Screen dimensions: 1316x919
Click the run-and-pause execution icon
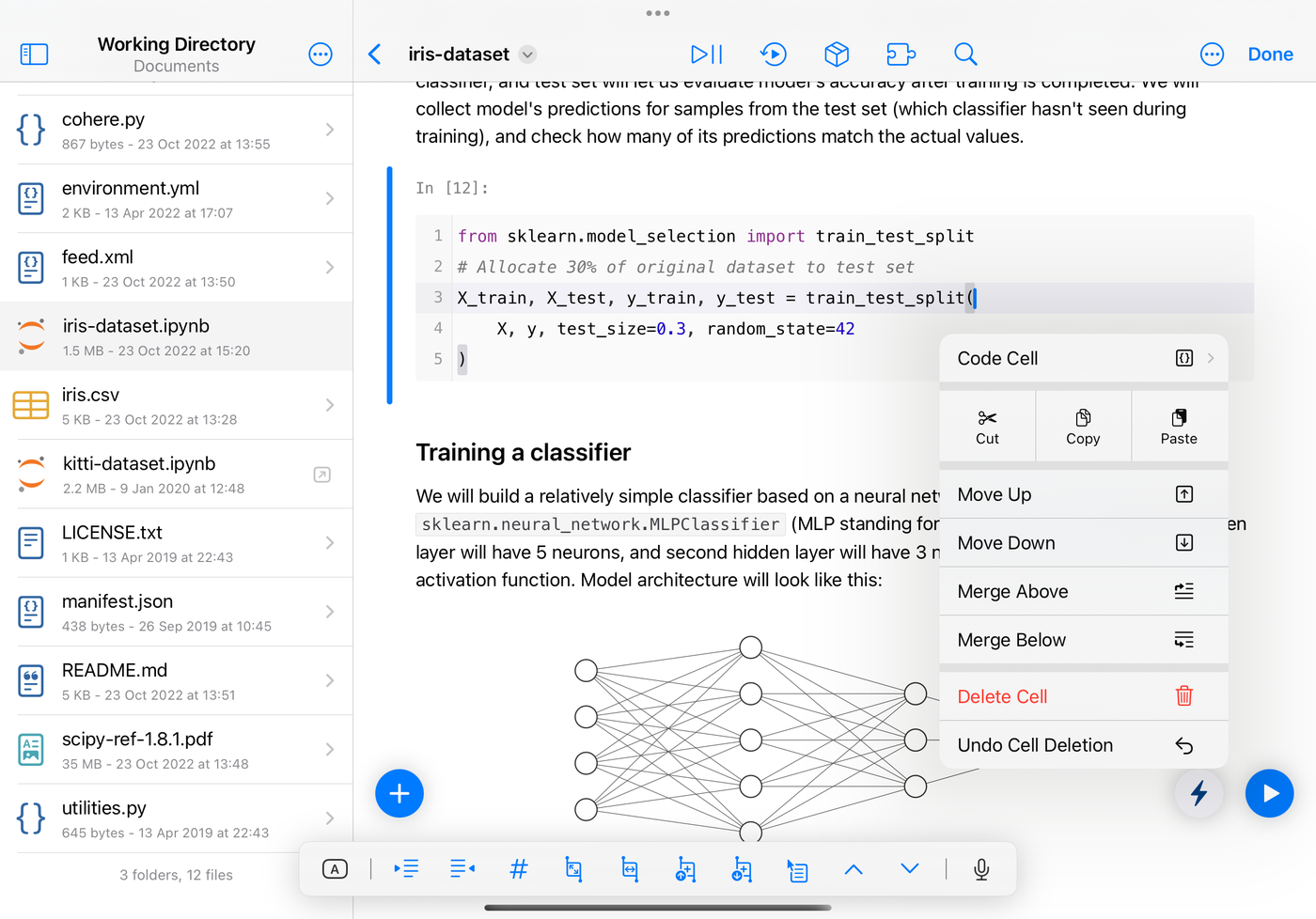706,55
